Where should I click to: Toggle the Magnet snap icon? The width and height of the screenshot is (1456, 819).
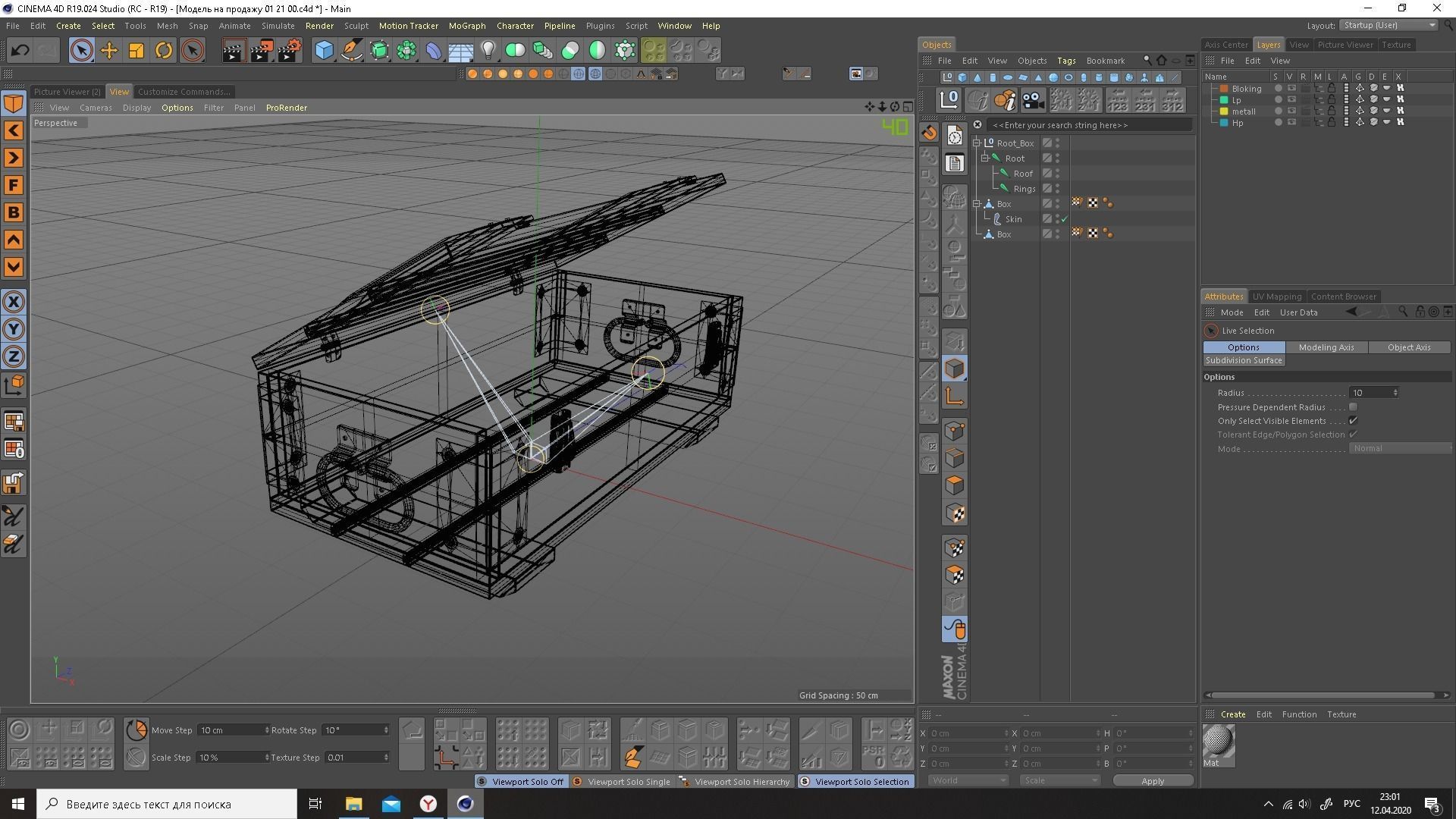tap(929, 132)
